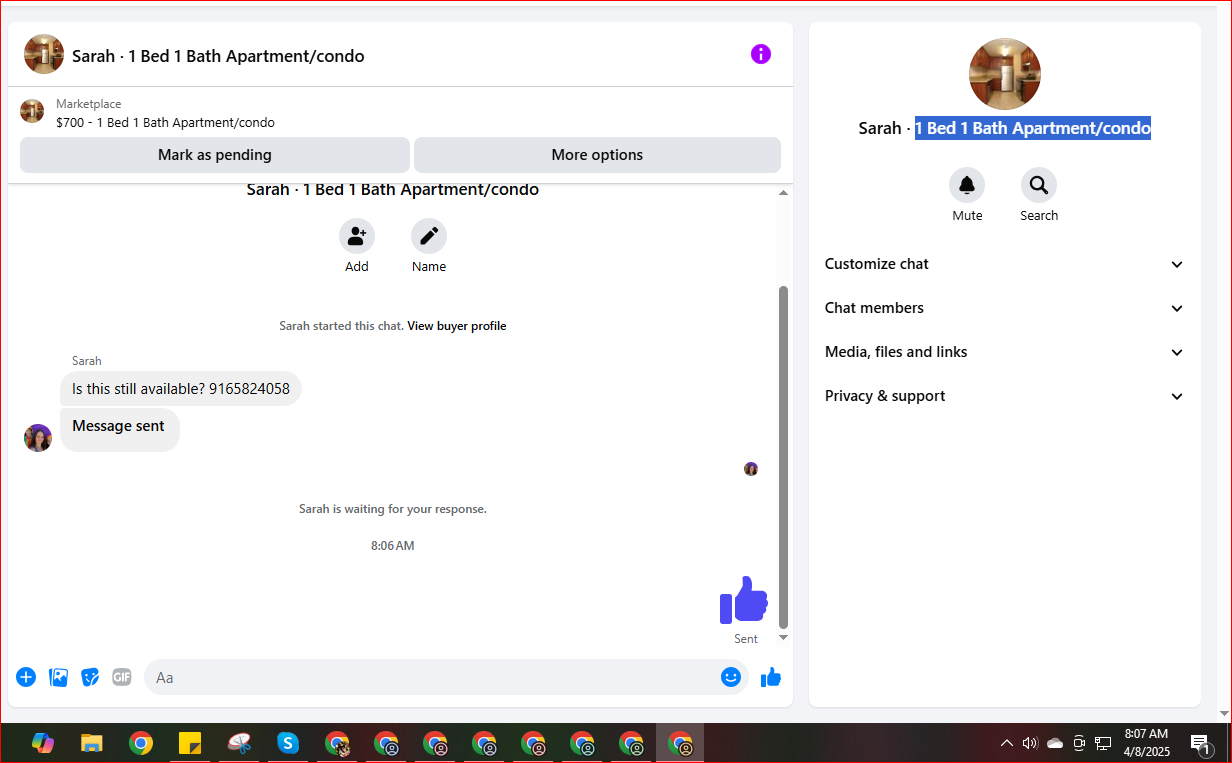Click the 'Message sent' bubble
The image size is (1232, 763).
119,428
